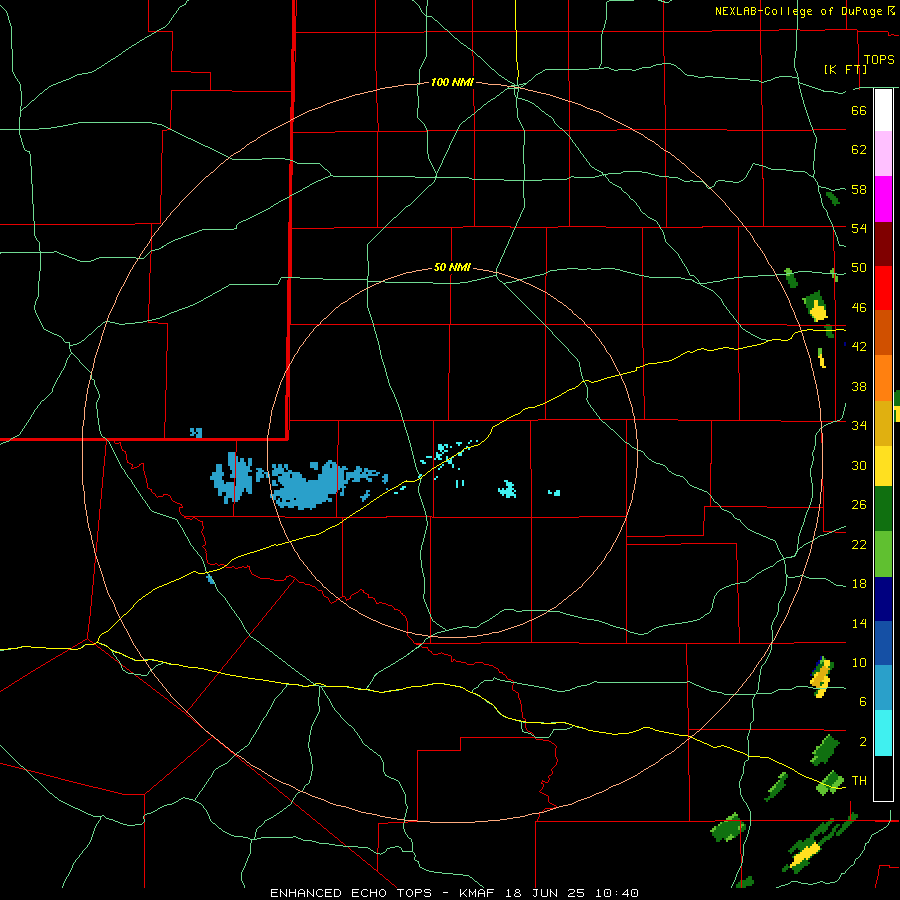Click the NEXLAB-College of DuPage credit text
The width and height of the screenshot is (900, 900).
pyautogui.click(x=798, y=11)
